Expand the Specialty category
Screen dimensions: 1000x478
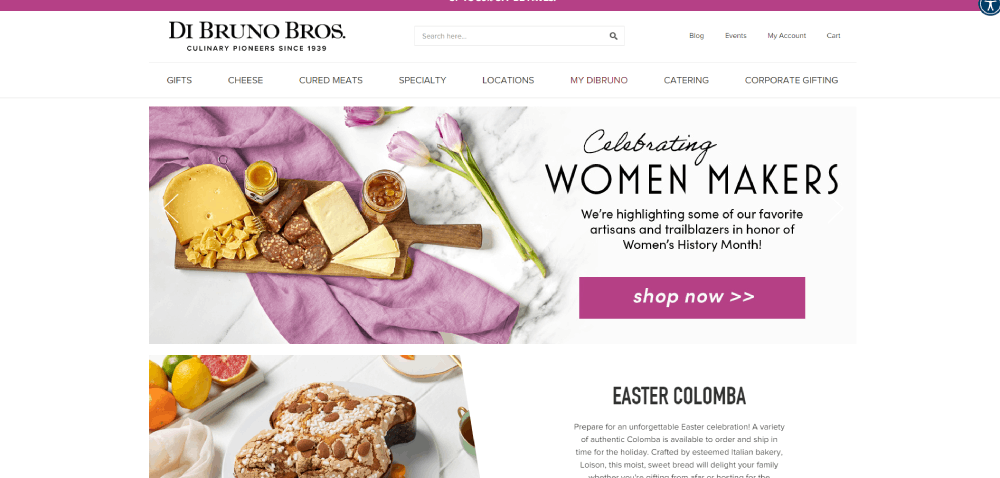422,80
